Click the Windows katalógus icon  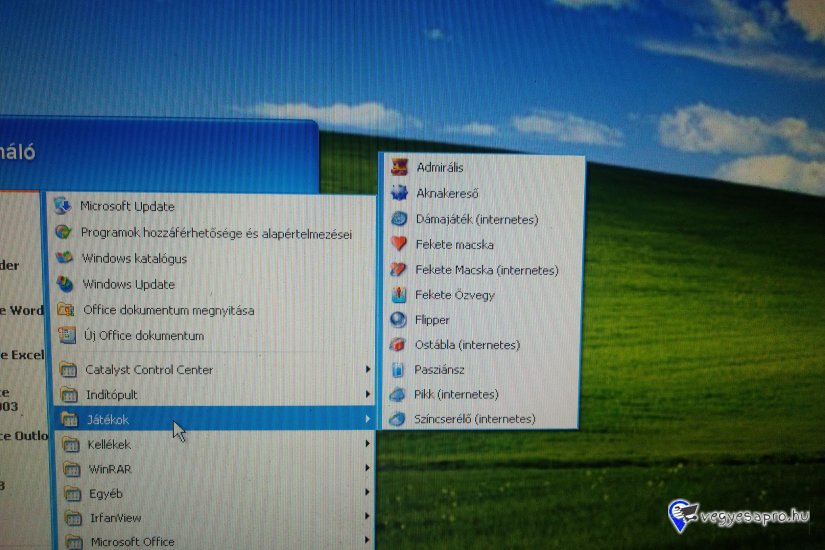tap(65, 258)
